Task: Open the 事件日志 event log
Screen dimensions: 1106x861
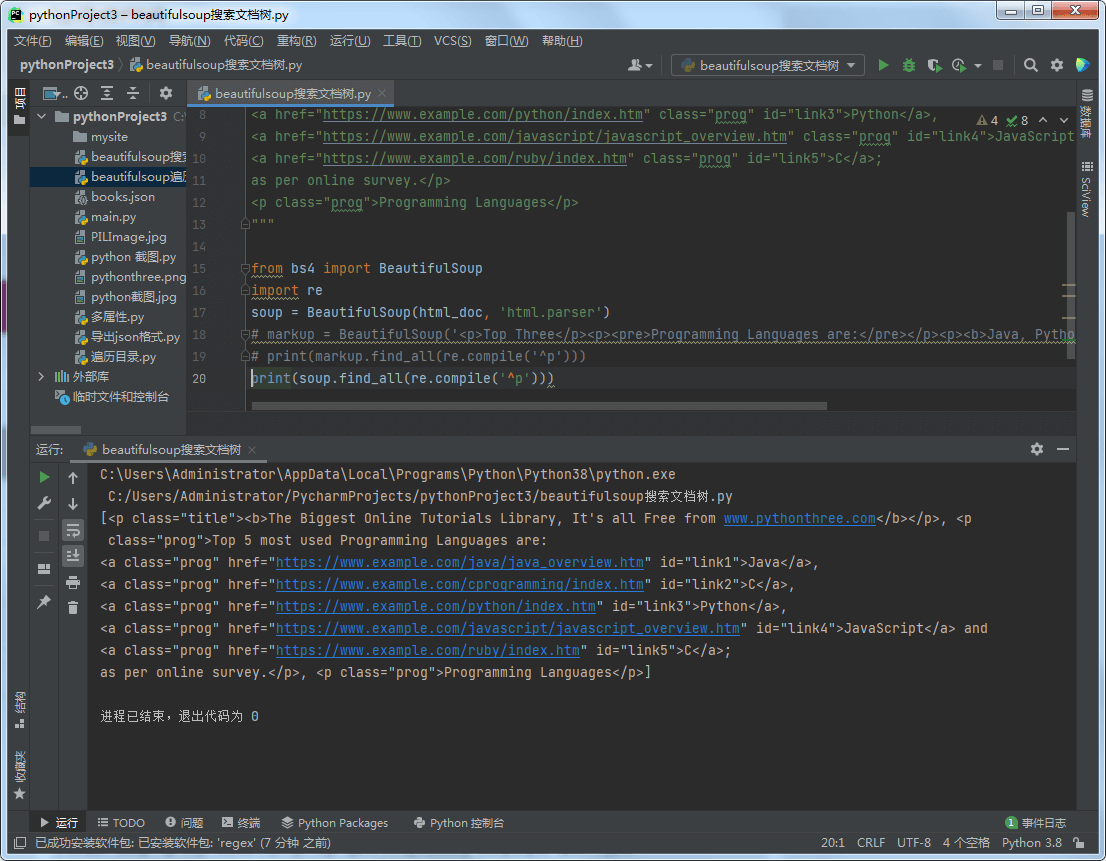Action: pos(1035,823)
